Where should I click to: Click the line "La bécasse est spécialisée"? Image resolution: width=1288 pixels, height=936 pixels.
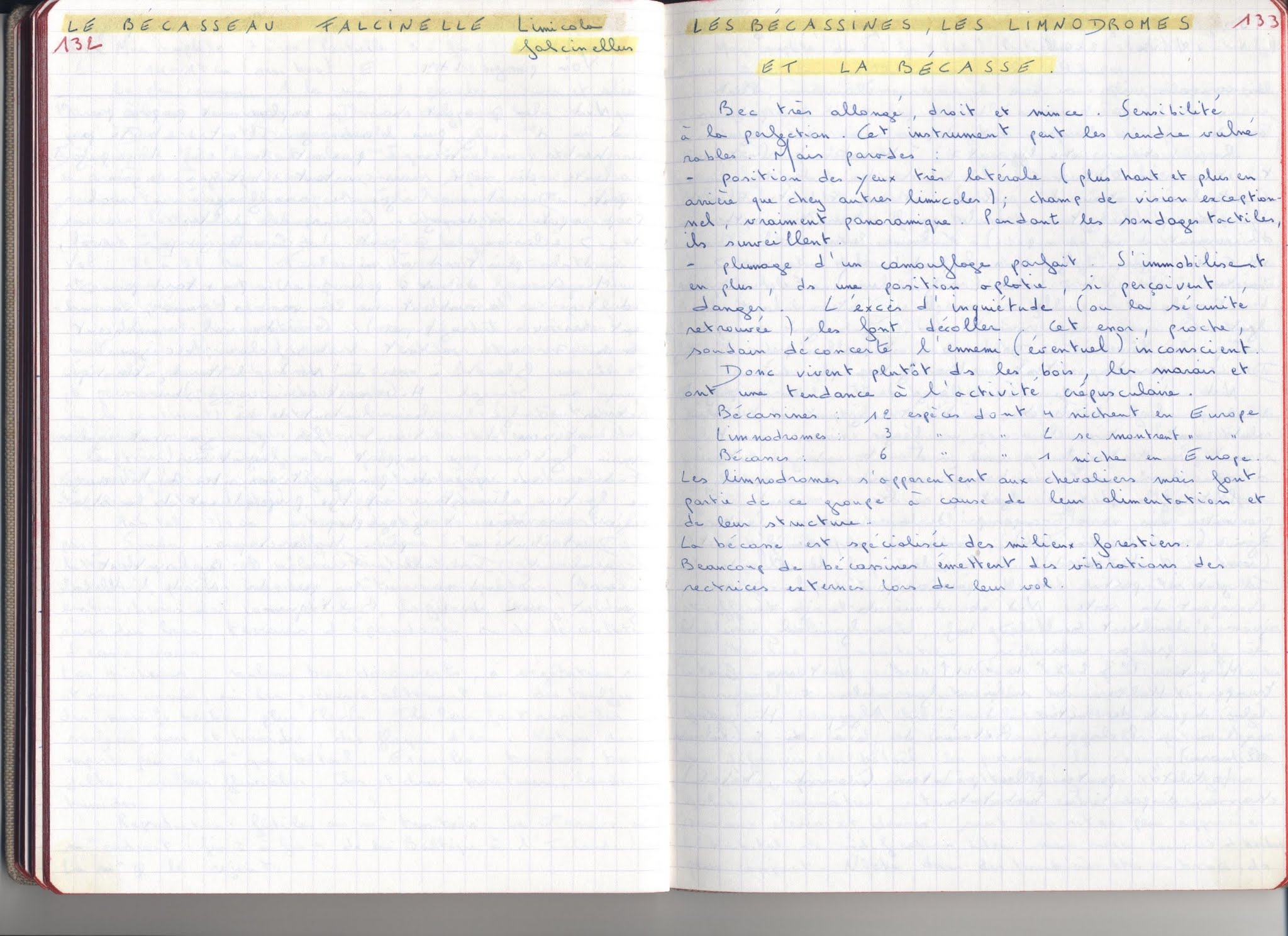(x=937, y=545)
